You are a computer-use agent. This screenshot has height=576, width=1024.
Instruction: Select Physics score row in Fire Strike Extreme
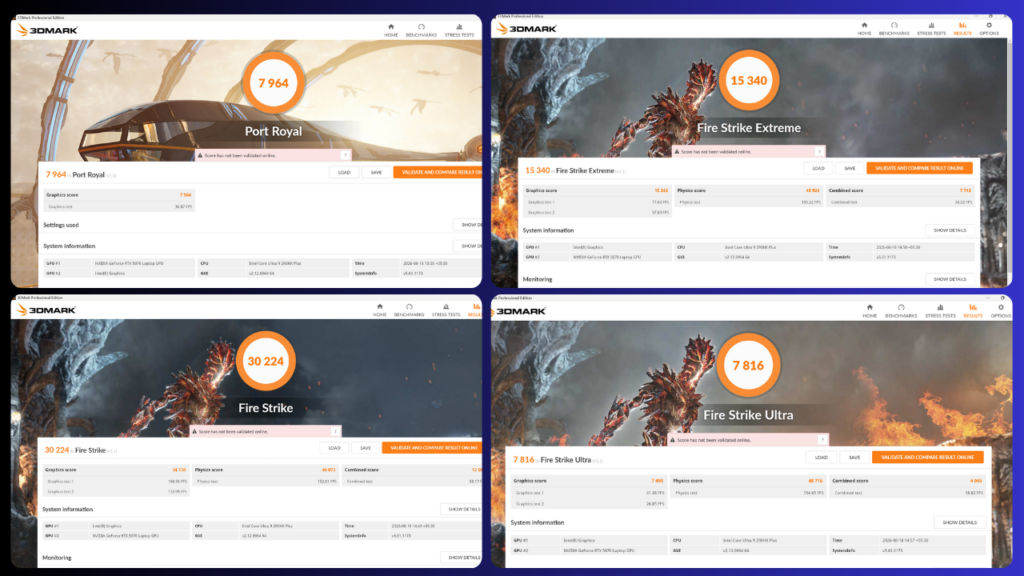748,191
